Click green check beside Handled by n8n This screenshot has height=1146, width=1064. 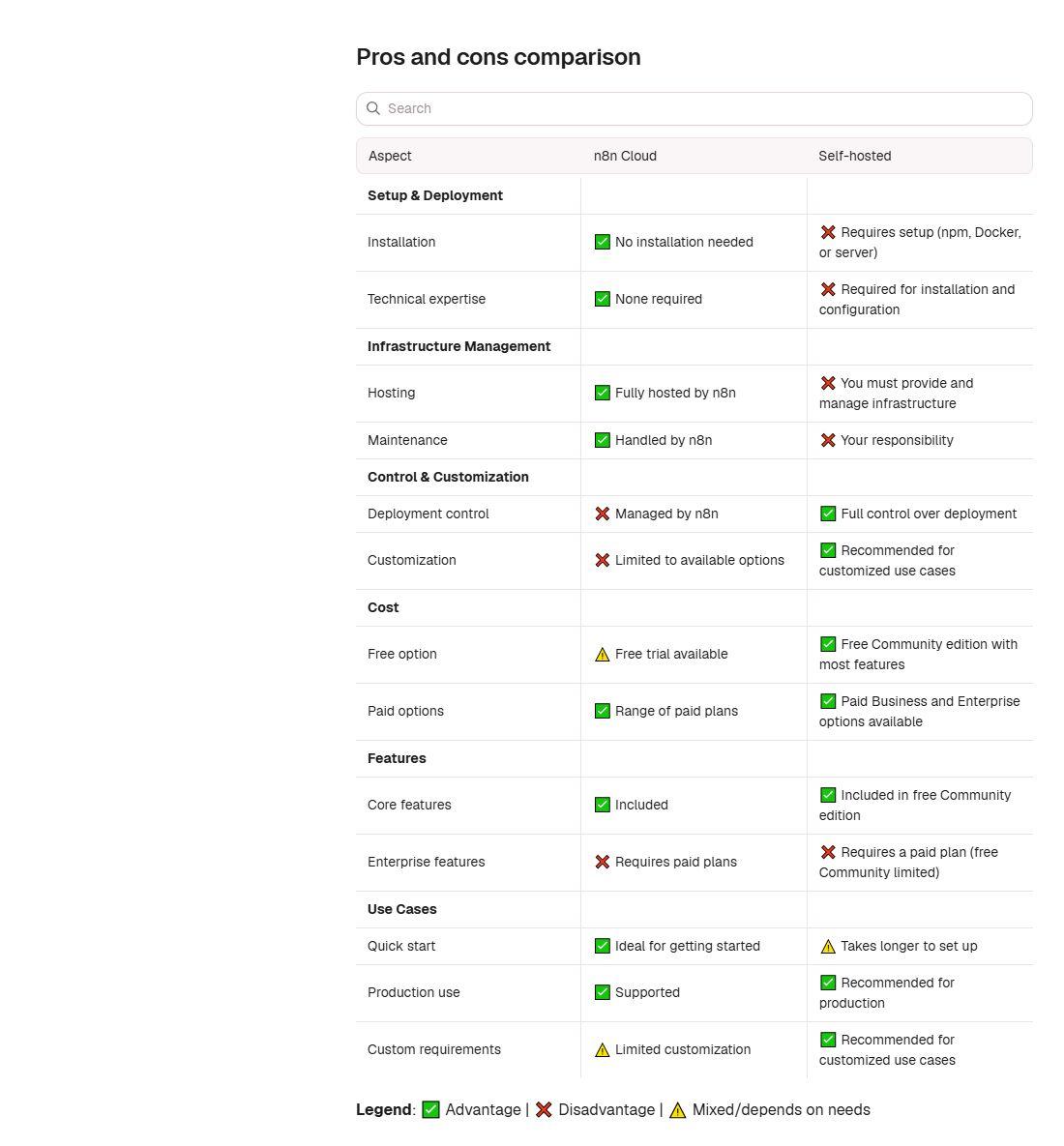[x=603, y=440]
